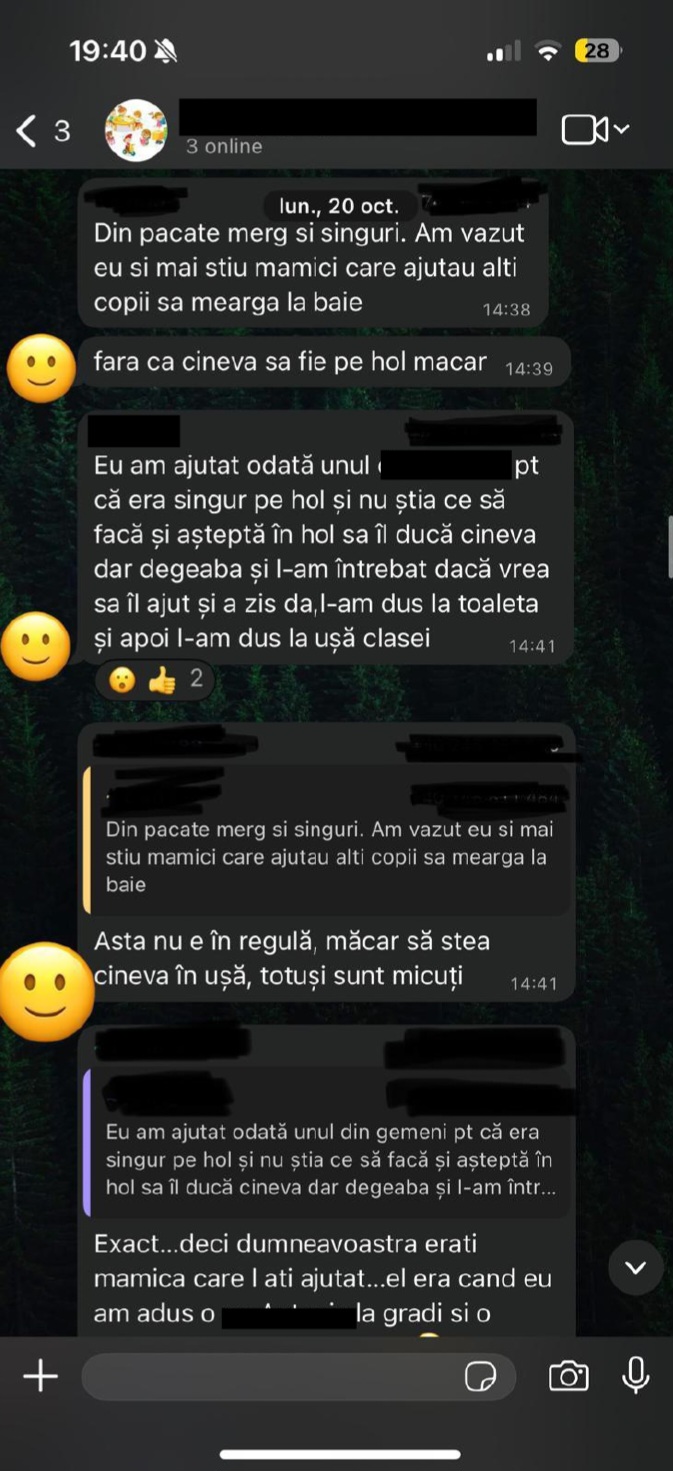Open the group profile picture
The height and width of the screenshot is (1471, 673).
136,130
